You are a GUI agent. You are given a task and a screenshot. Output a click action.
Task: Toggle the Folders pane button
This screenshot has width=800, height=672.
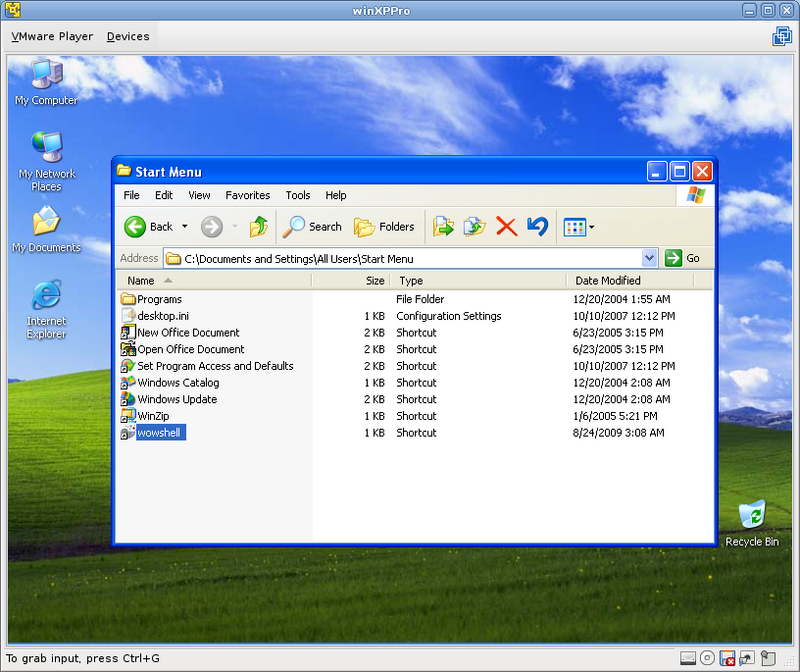point(384,227)
